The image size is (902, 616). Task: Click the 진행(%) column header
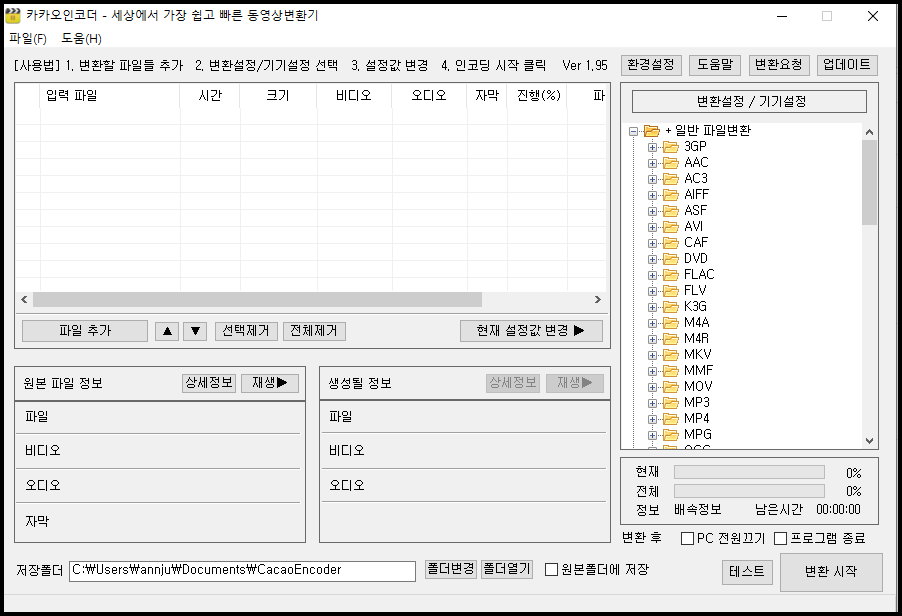coord(538,95)
